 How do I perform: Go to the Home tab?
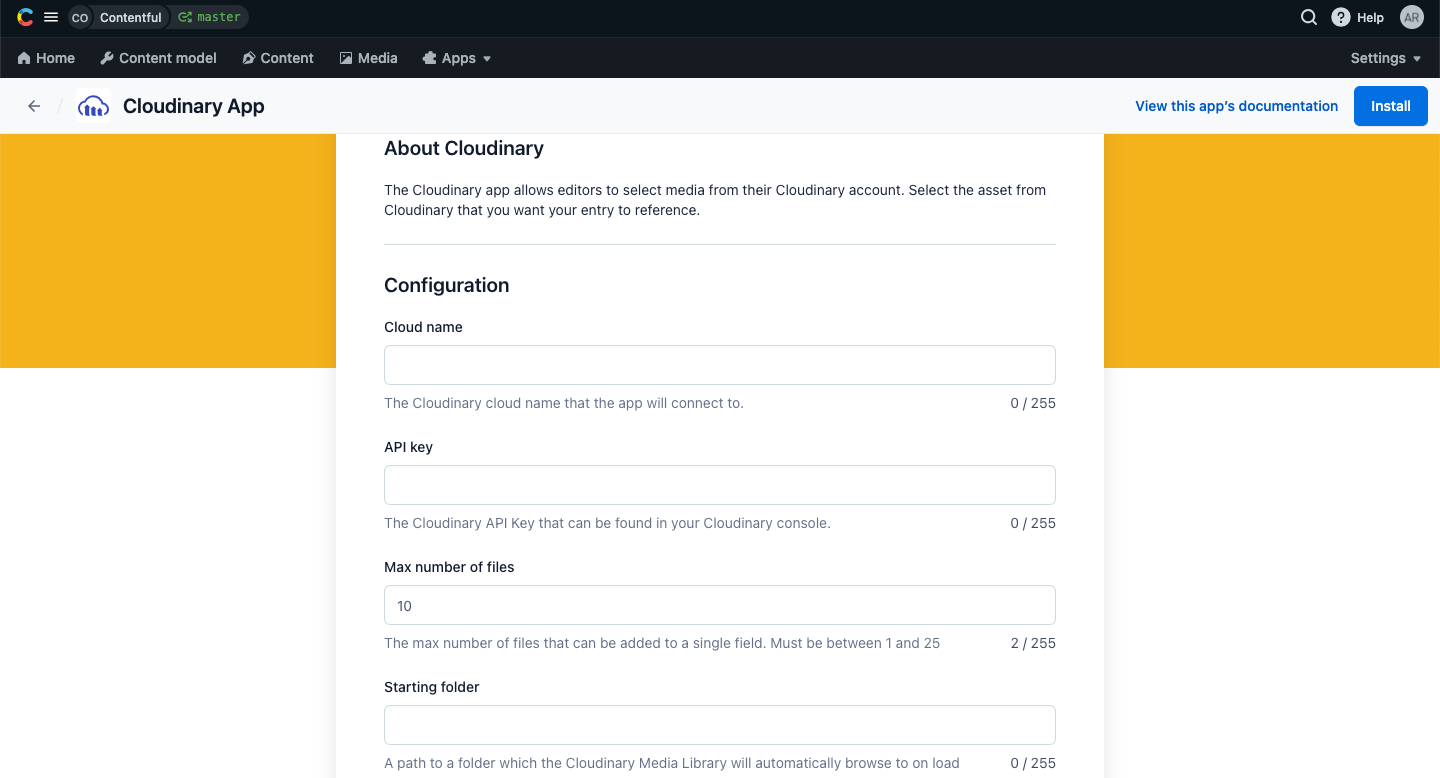coord(46,58)
